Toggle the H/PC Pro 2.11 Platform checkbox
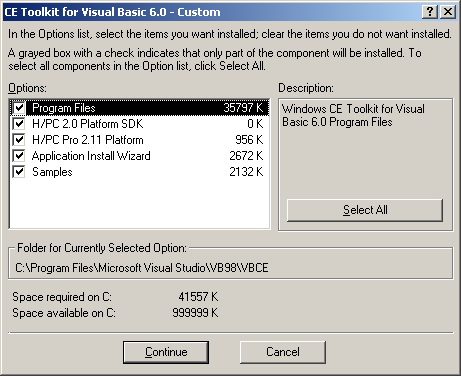Viewport: 461px width, 376px height. pos(19,140)
